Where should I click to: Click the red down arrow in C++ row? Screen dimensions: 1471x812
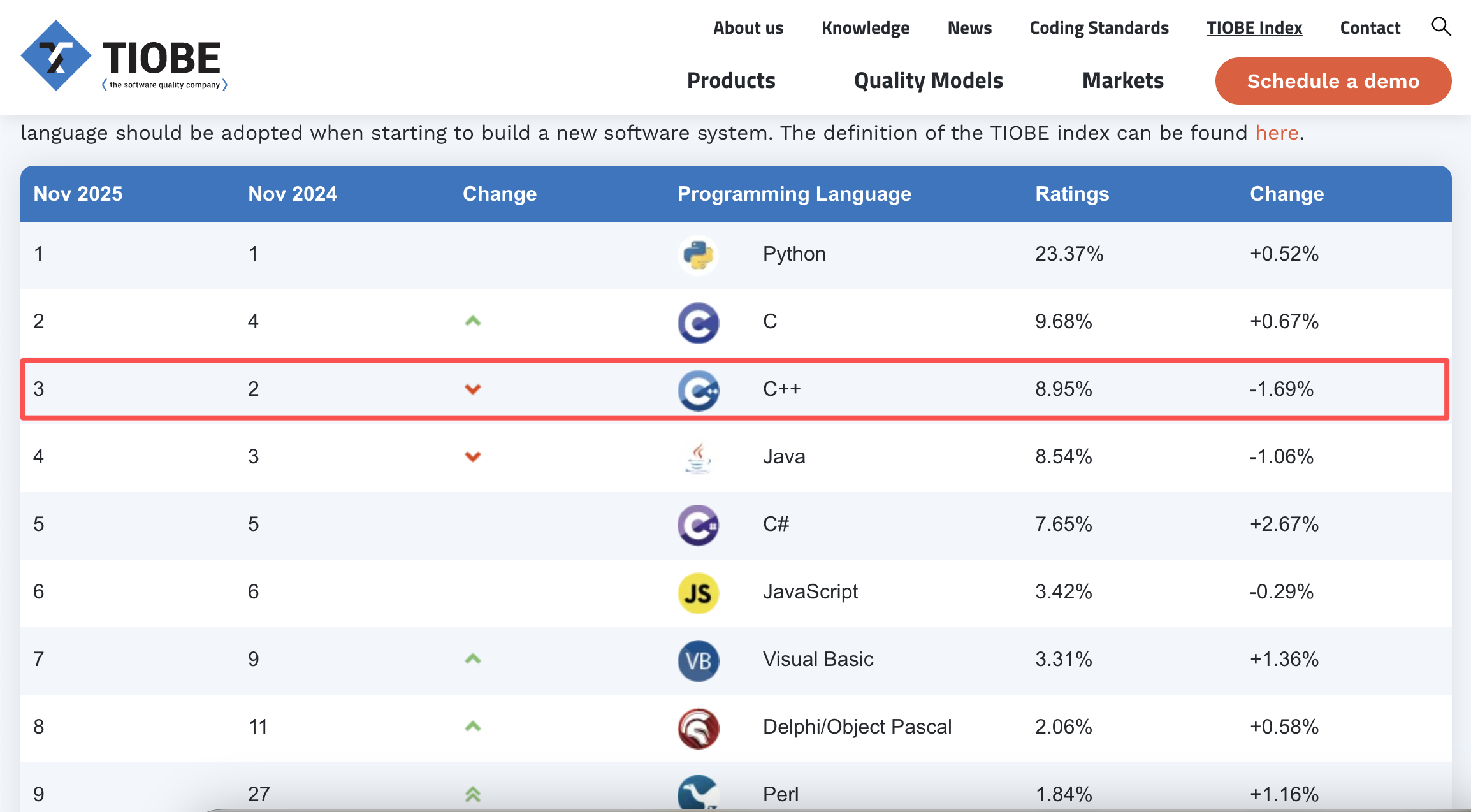pos(472,389)
